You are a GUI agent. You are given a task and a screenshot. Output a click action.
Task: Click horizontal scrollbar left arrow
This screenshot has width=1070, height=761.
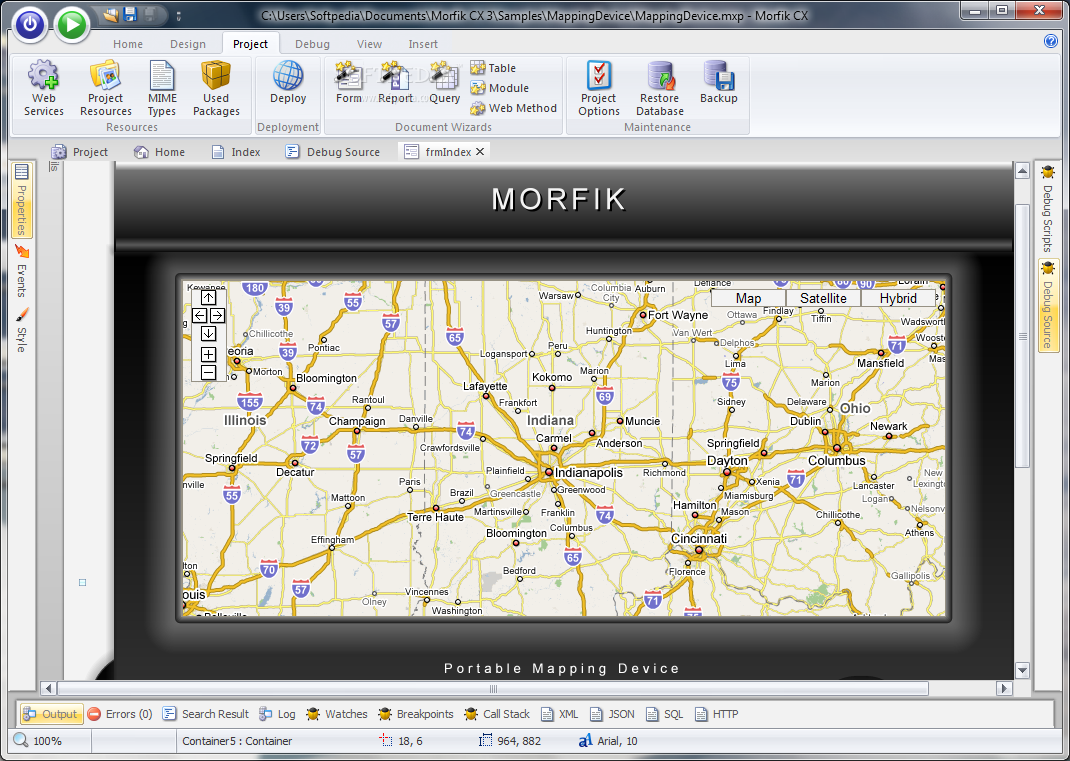click(x=48, y=688)
